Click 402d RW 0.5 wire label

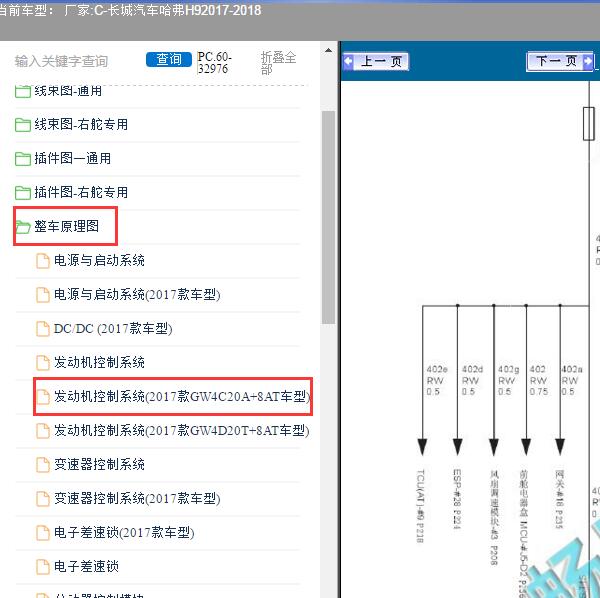pyautogui.click(x=472, y=381)
